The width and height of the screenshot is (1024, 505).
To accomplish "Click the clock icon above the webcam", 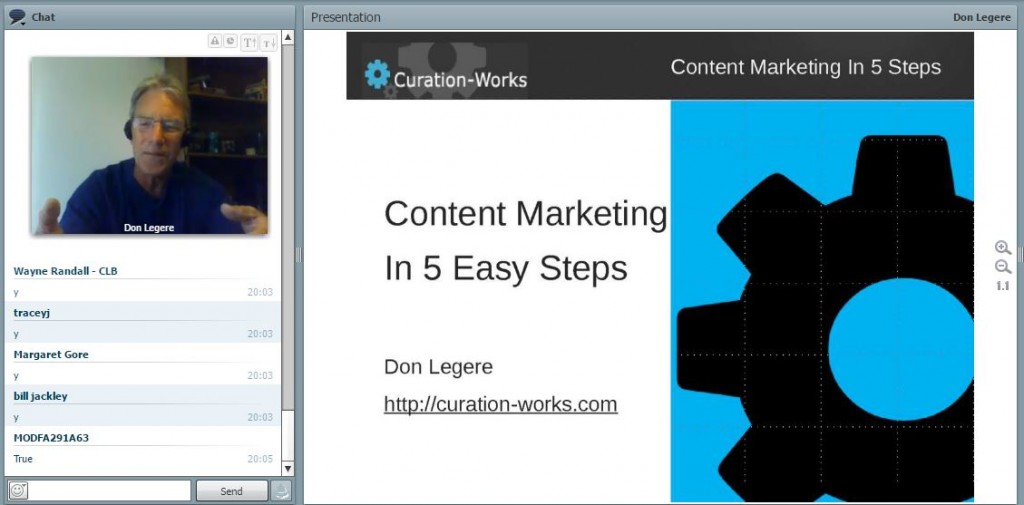I will pyautogui.click(x=230, y=41).
